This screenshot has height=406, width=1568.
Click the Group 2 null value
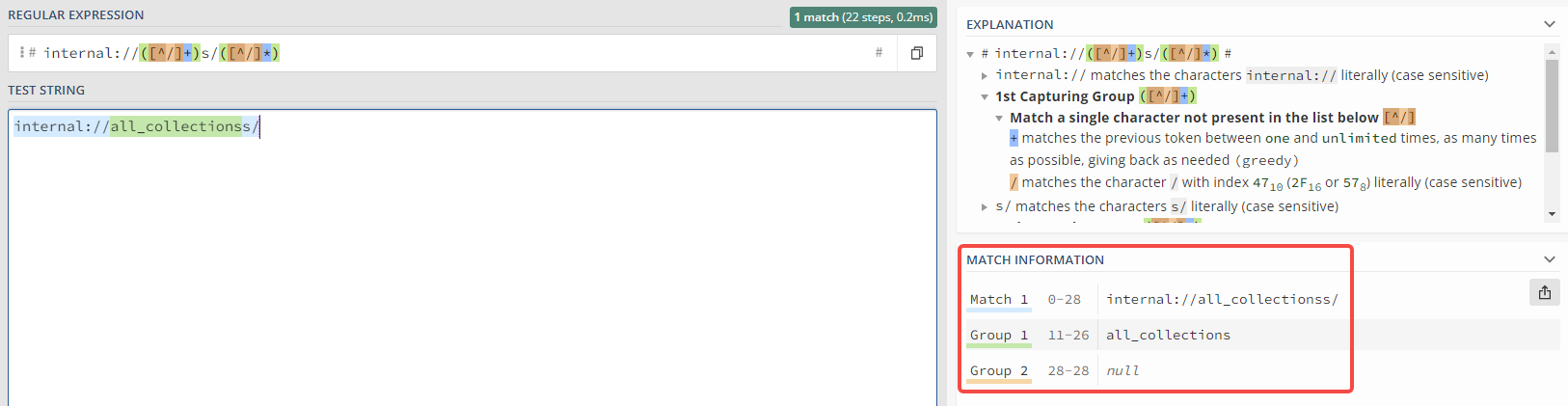pos(1122,371)
